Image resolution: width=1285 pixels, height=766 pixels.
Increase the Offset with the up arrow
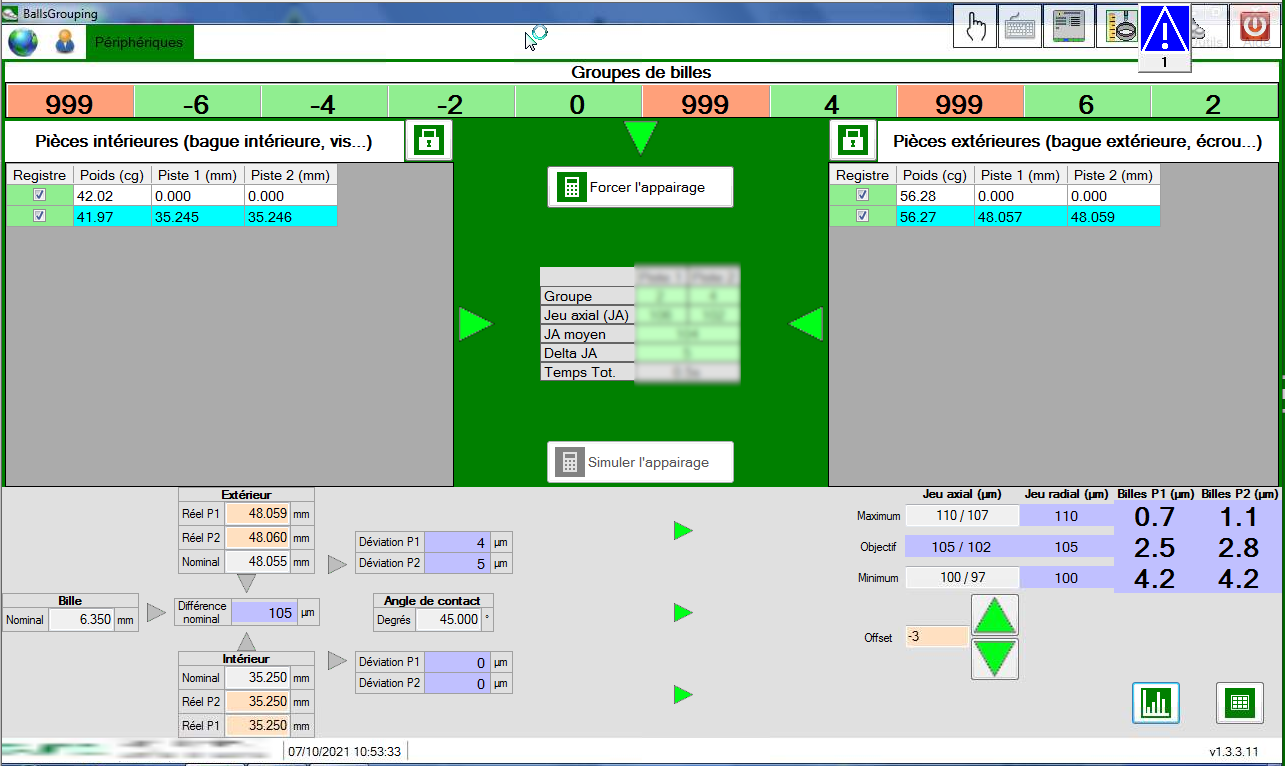(995, 616)
